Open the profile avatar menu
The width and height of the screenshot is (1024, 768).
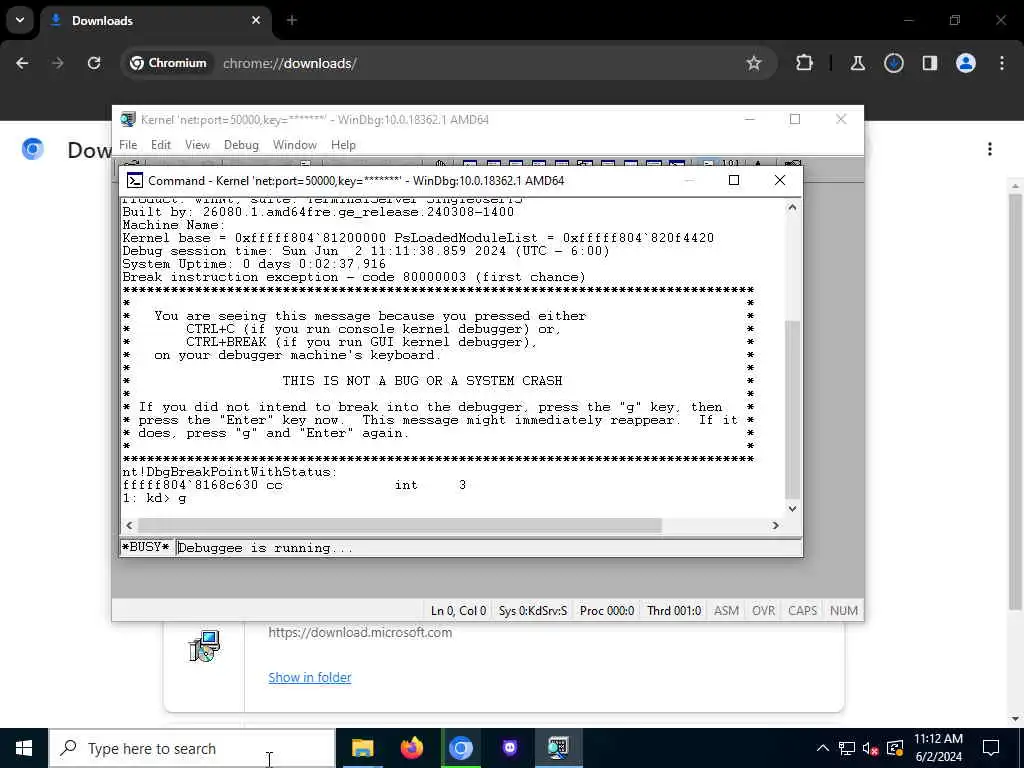coord(966,63)
